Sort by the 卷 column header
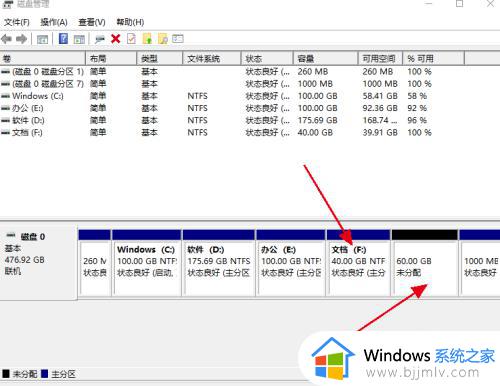500x386 pixels. point(43,59)
